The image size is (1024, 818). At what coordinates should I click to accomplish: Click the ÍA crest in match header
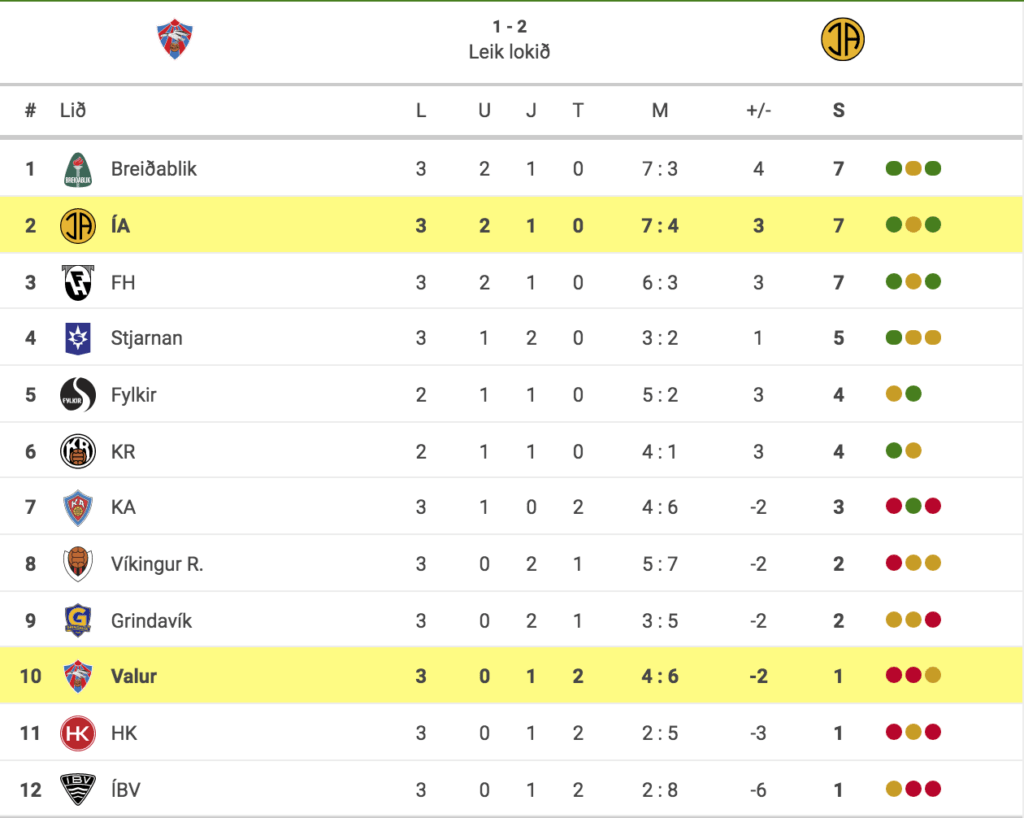click(x=842, y=39)
